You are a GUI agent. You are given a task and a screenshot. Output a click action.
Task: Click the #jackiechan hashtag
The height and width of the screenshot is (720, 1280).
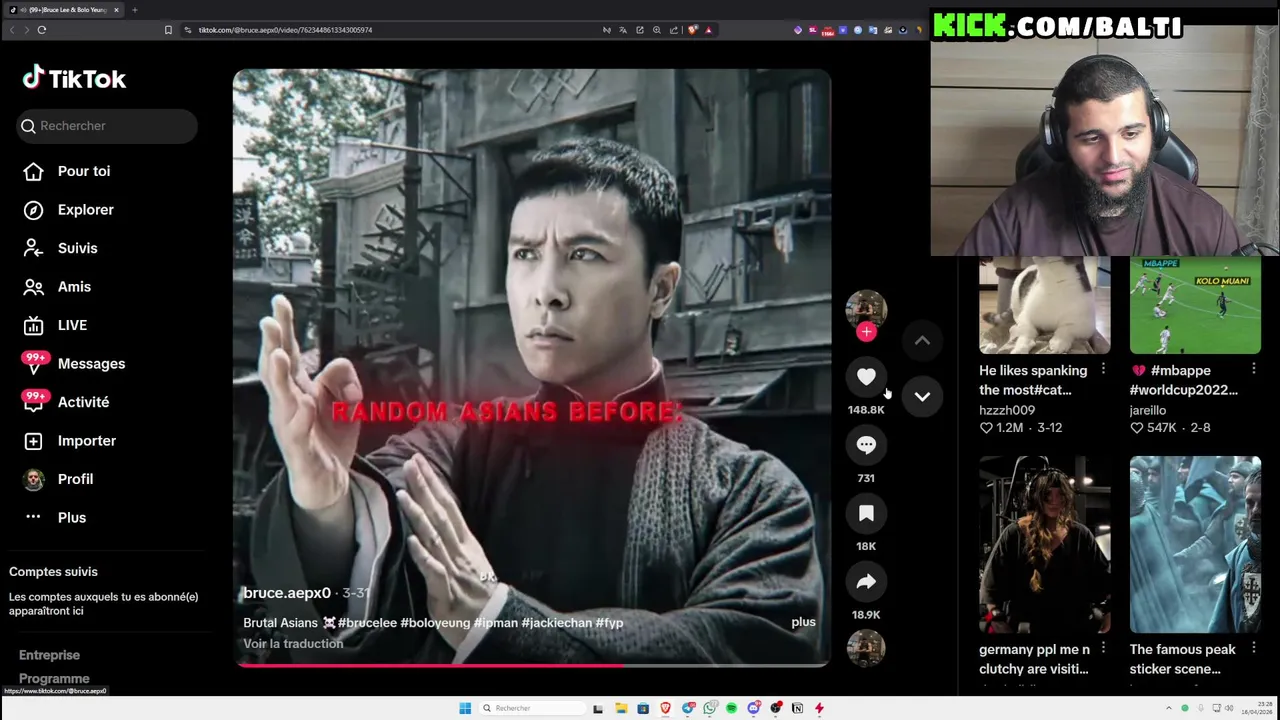[x=557, y=623]
